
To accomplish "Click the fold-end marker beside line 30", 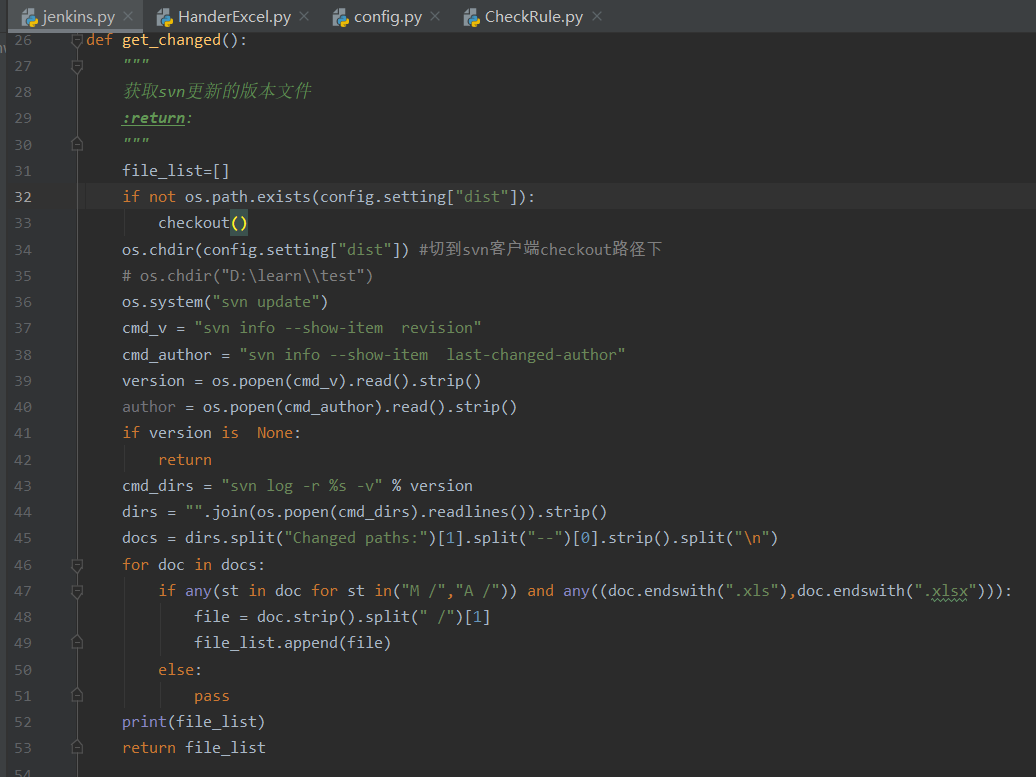I will (x=77, y=144).
